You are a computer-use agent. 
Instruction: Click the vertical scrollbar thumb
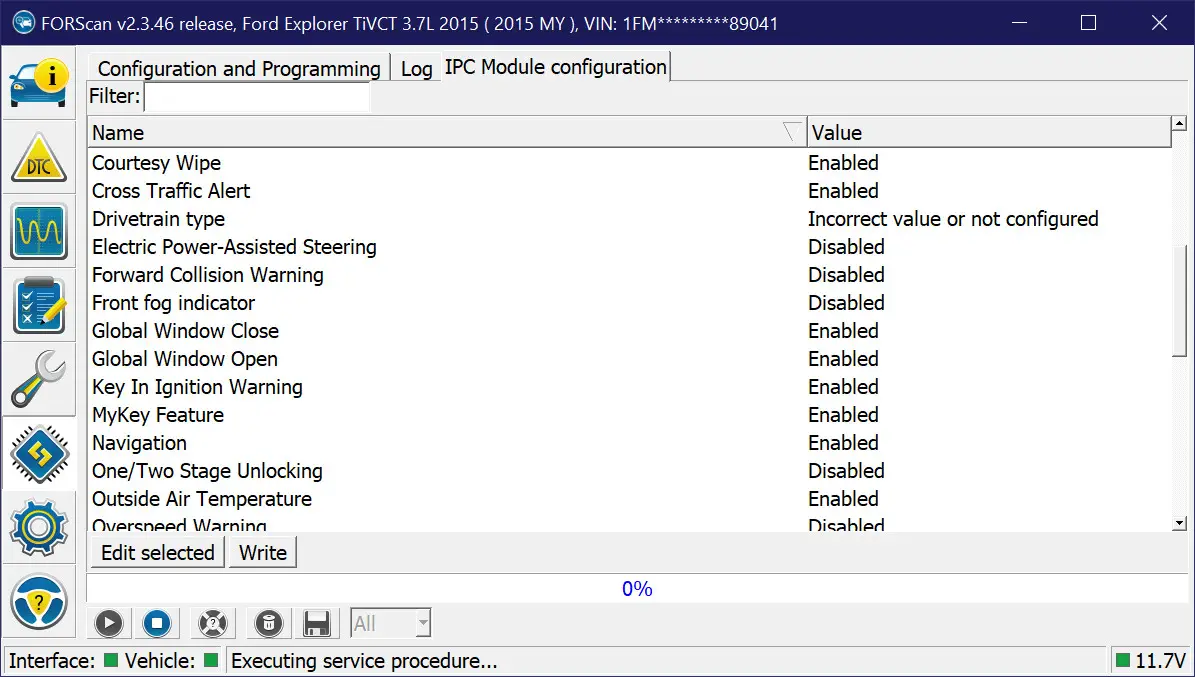[1180, 300]
